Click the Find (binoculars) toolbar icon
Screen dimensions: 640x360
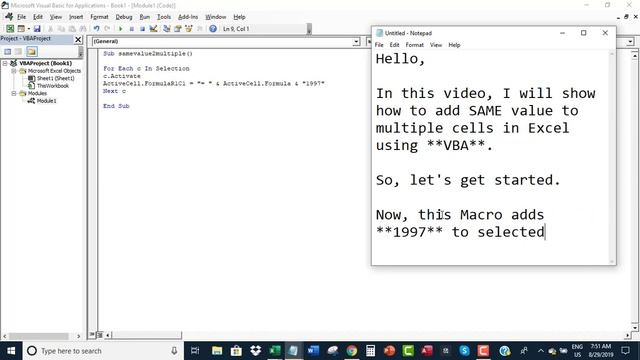pyautogui.click(x=83, y=29)
